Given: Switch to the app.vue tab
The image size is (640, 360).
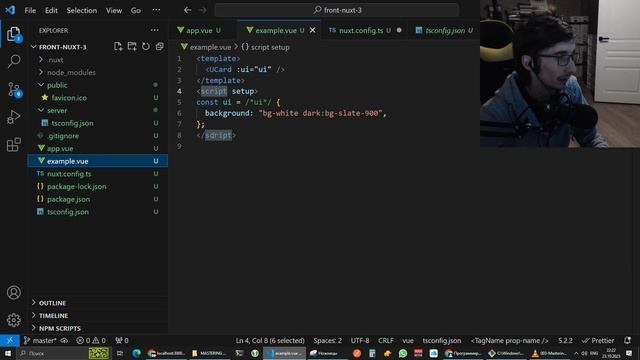Looking at the screenshot, I should [x=199, y=30].
